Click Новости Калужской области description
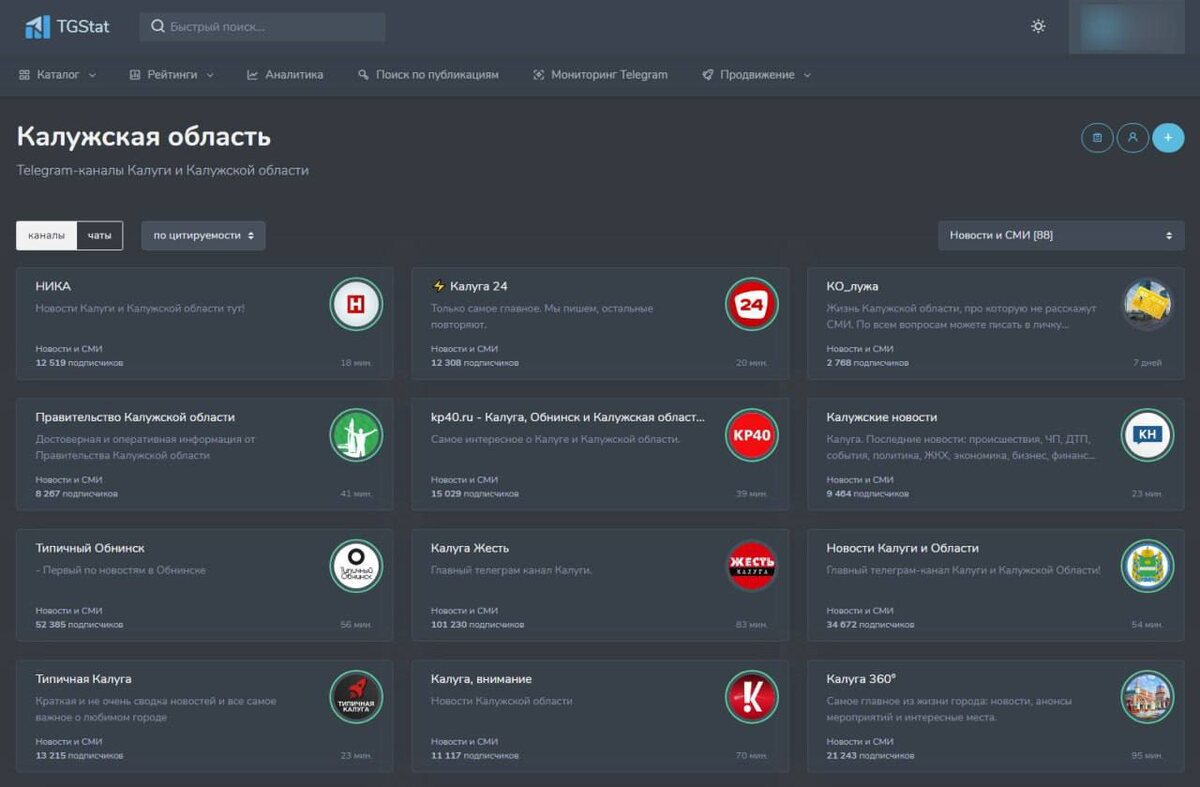The width and height of the screenshot is (1200, 787). tap(501, 701)
